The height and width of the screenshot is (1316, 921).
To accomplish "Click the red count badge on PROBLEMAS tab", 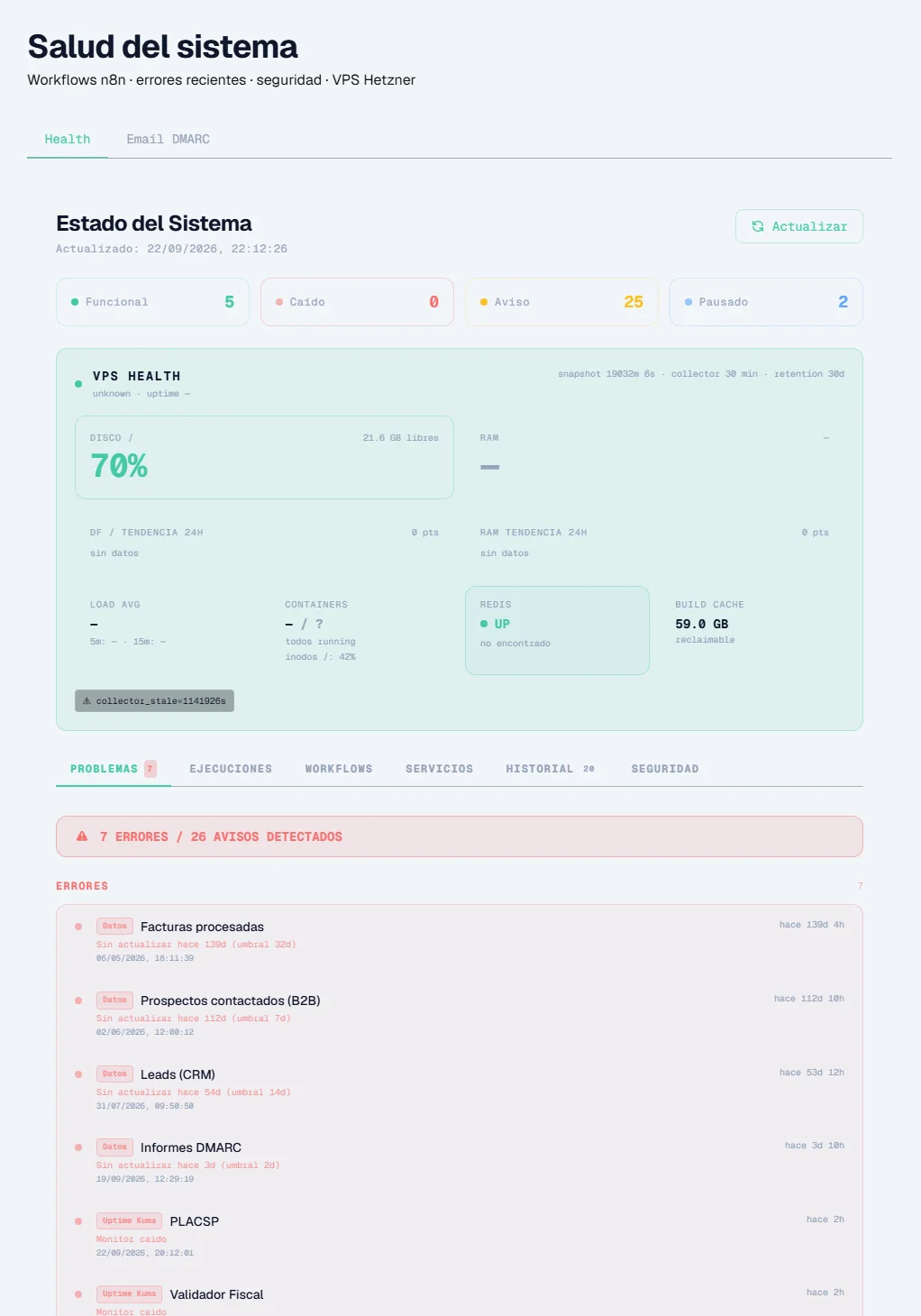I will [x=150, y=769].
